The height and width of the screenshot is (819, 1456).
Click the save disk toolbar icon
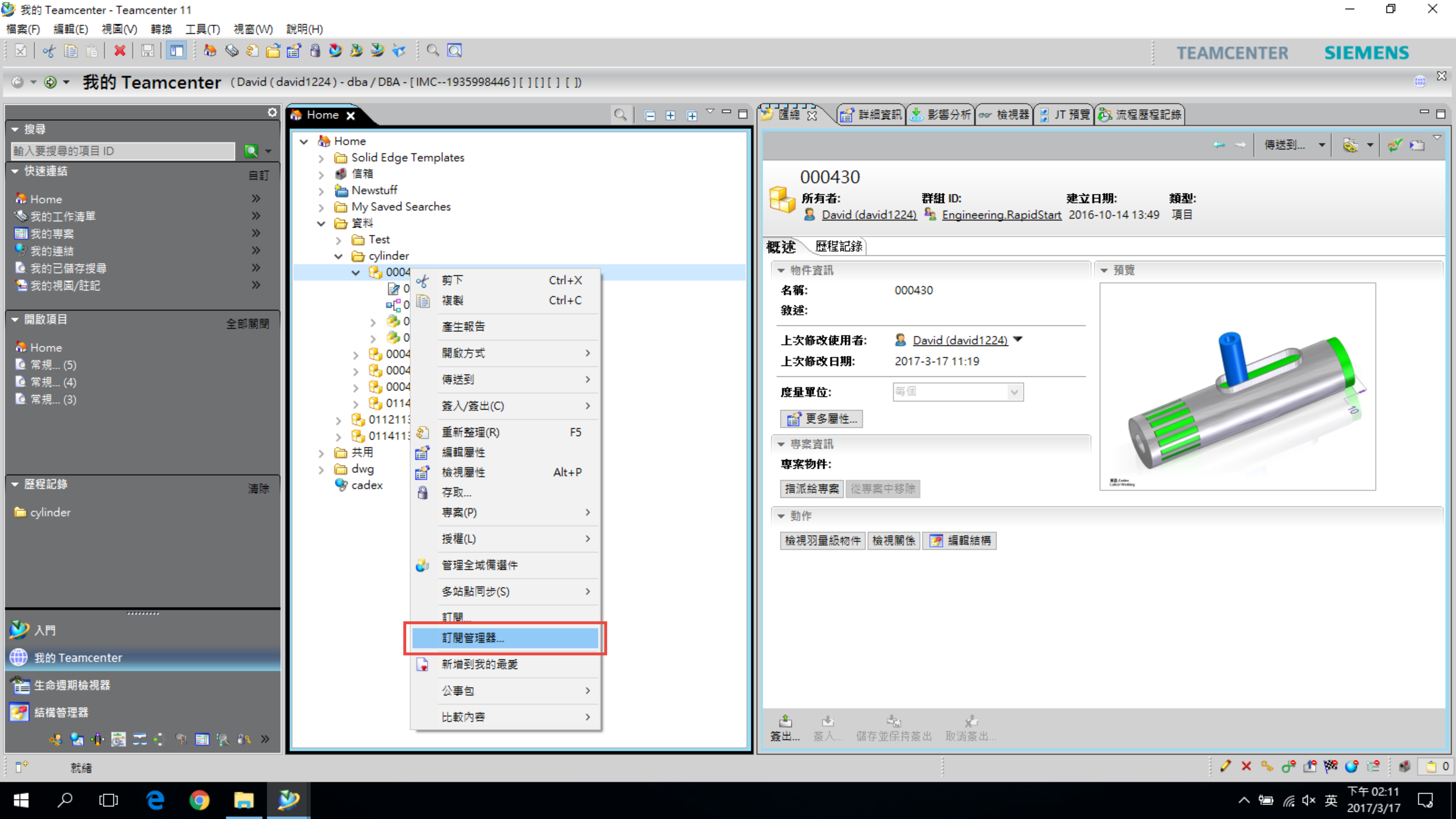coord(147,51)
